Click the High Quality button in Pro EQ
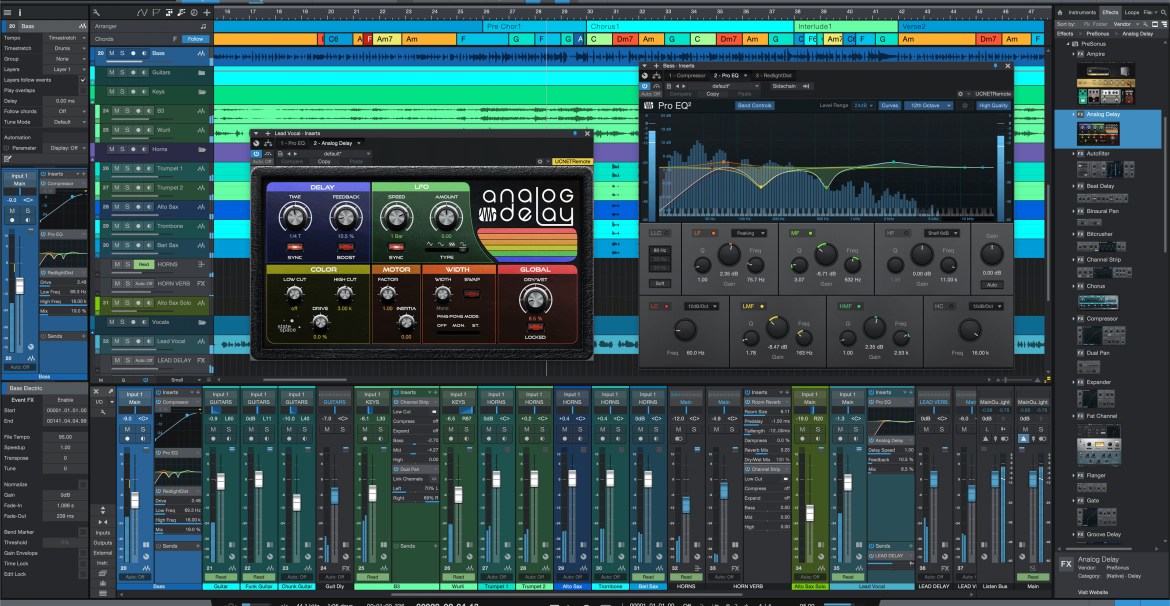 click(x=993, y=106)
